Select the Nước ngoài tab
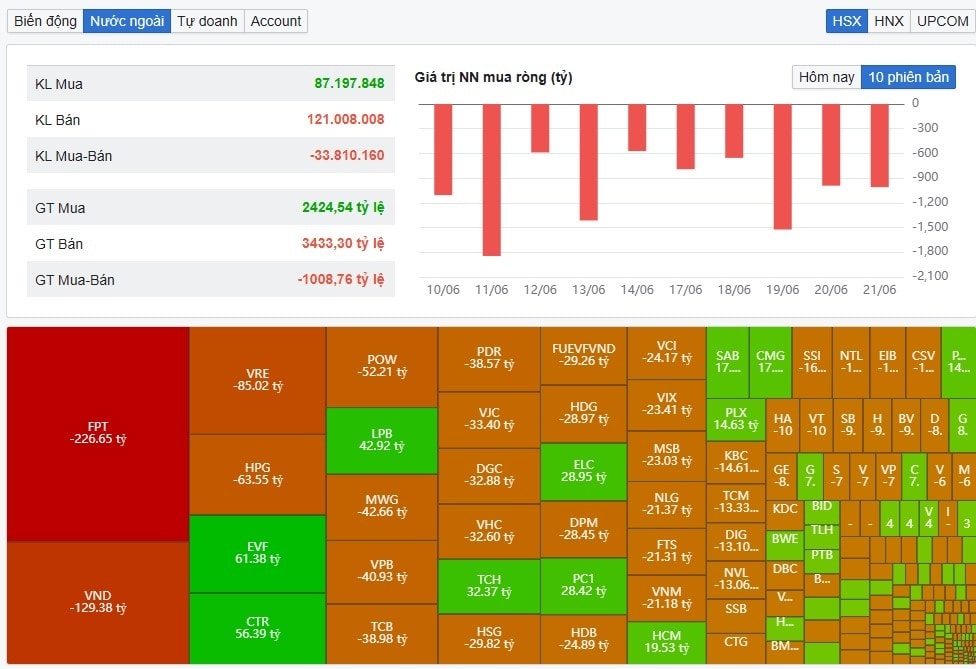The width and height of the screenshot is (976, 669). click(x=127, y=21)
